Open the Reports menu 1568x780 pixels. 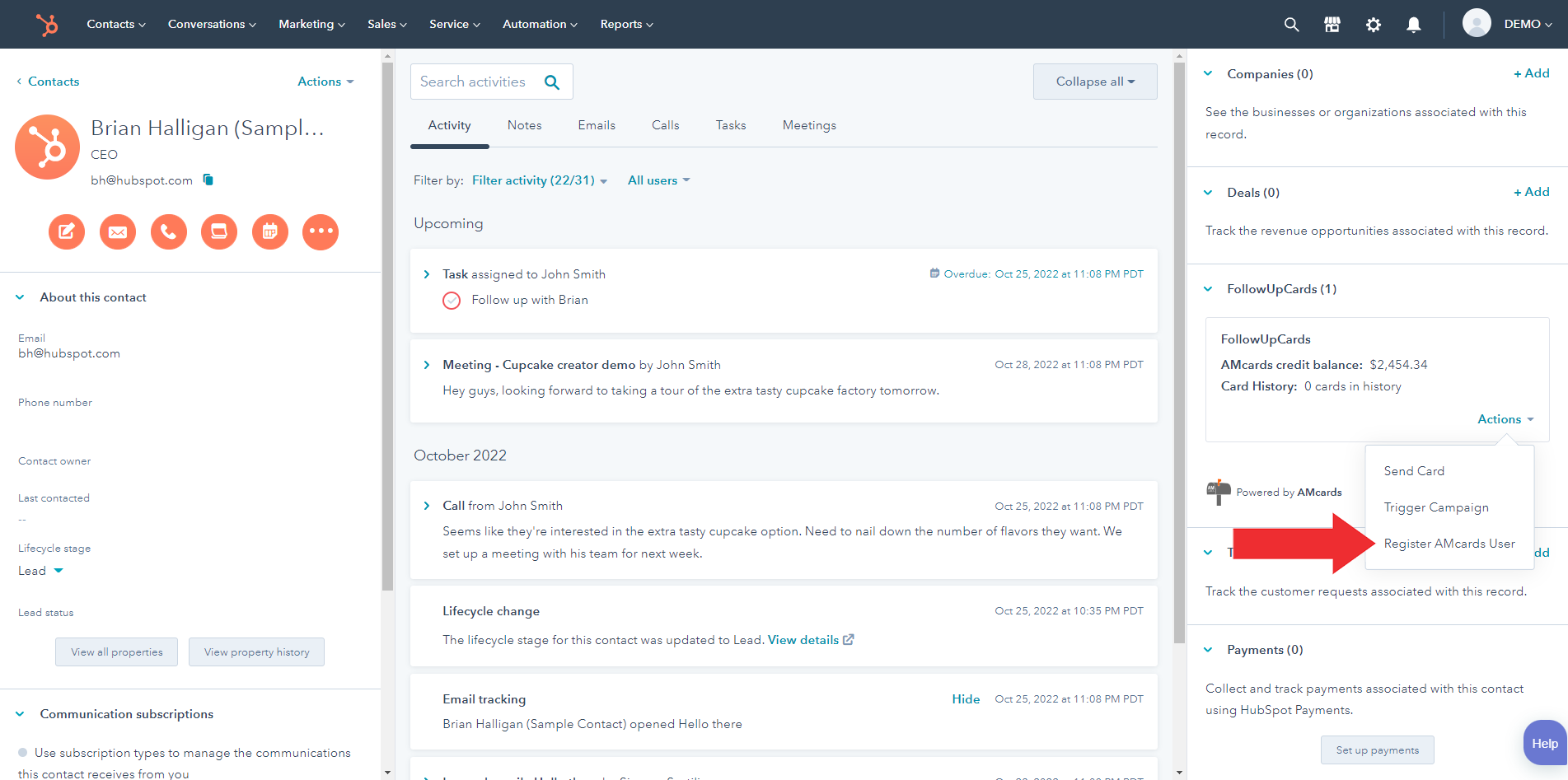click(x=627, y=24)
